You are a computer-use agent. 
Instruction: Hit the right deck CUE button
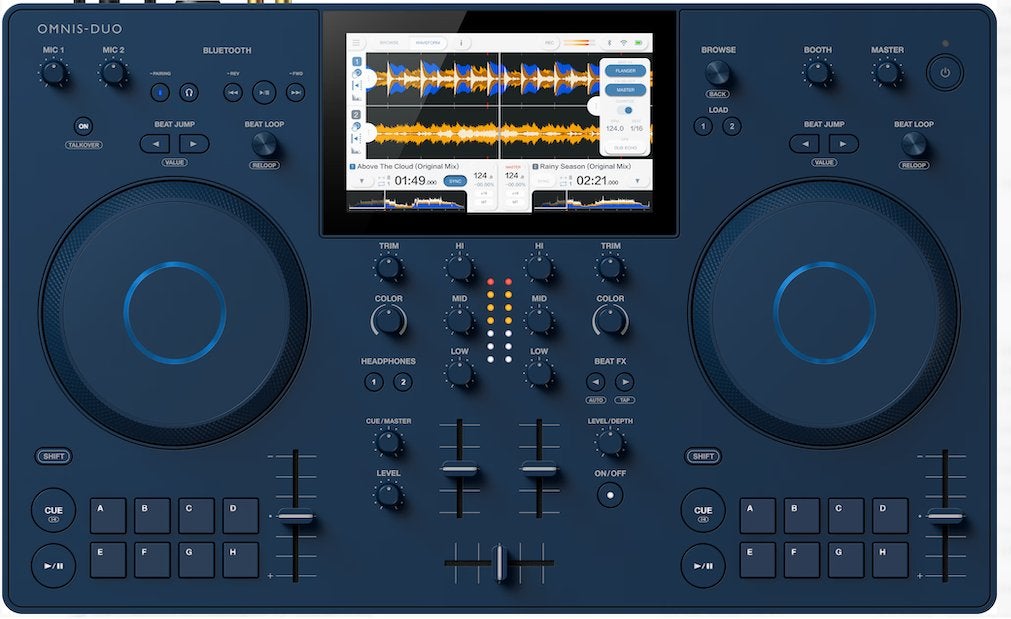pos(703,510)
